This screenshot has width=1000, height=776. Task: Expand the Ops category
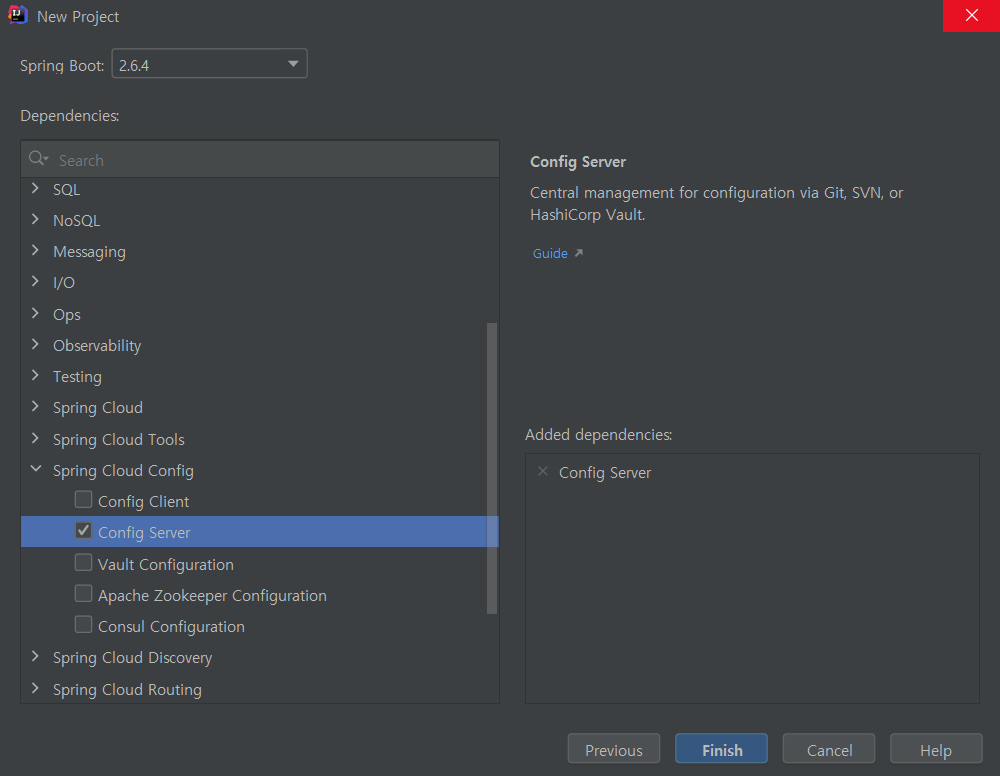click(x=36, y=314)
